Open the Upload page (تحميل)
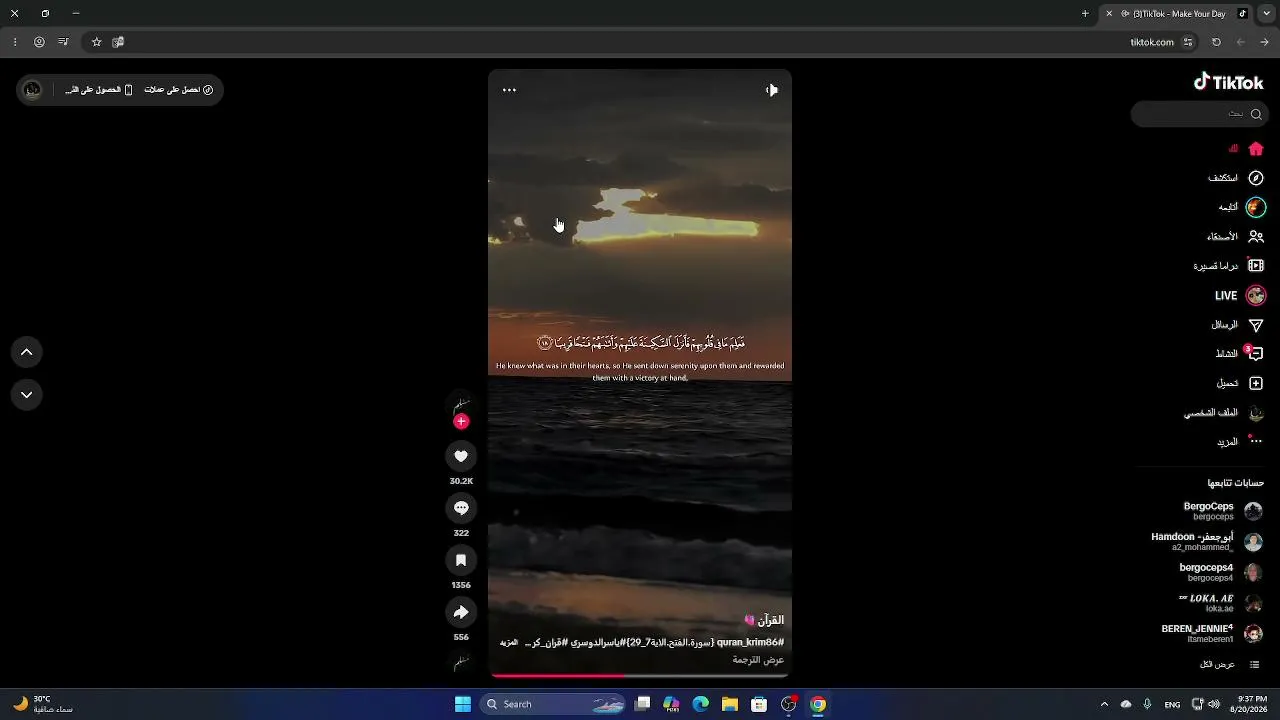1280x720 pixels. [x=1240, y=383]
